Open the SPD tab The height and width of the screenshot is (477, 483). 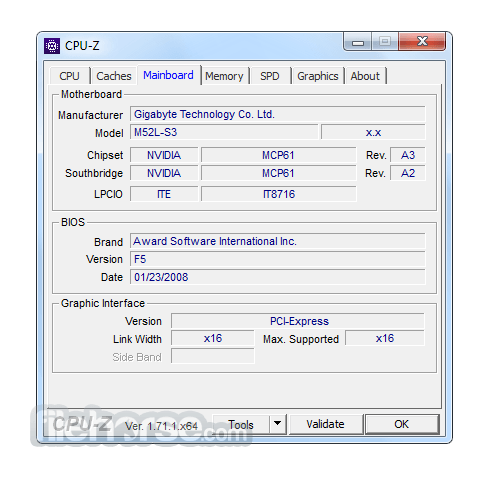pos(270,76)
